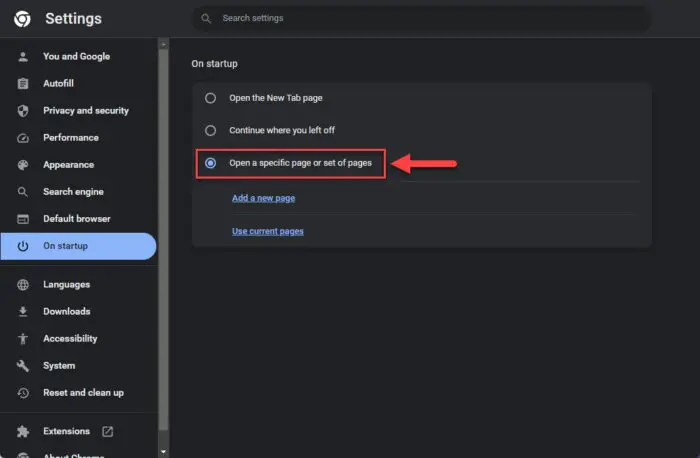700x458 pixels.
Task: Open Languages settings section
Action: coord(79,285)
